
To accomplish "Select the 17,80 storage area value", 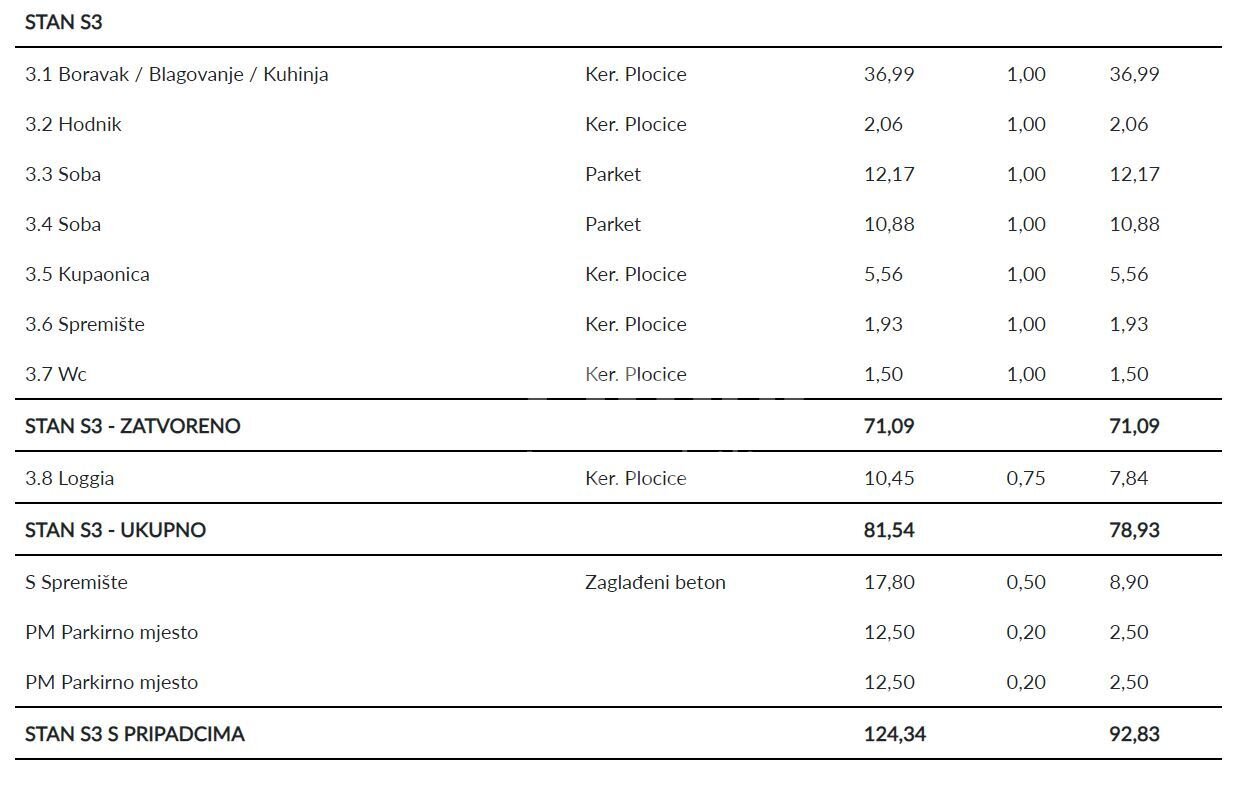I will tap(889, 582).
